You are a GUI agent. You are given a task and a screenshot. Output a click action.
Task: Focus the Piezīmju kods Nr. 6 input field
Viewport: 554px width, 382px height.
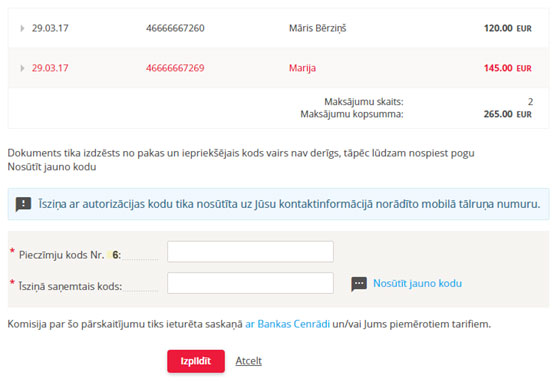(x=250, y=252)
